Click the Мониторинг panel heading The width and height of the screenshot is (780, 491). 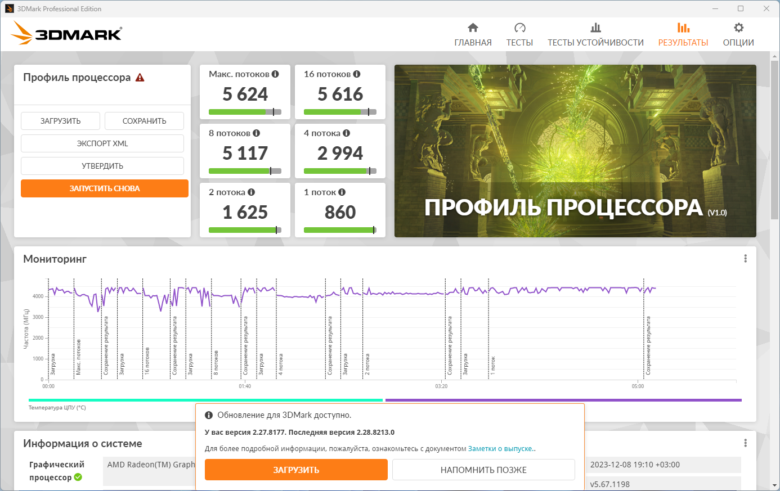tap(55, 259)
